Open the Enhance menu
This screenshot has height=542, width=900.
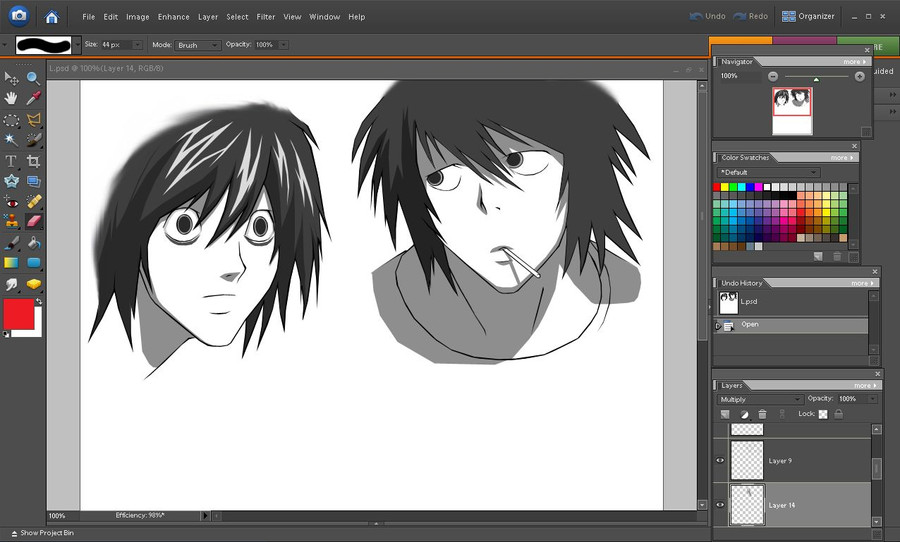(x=173, y=17)
